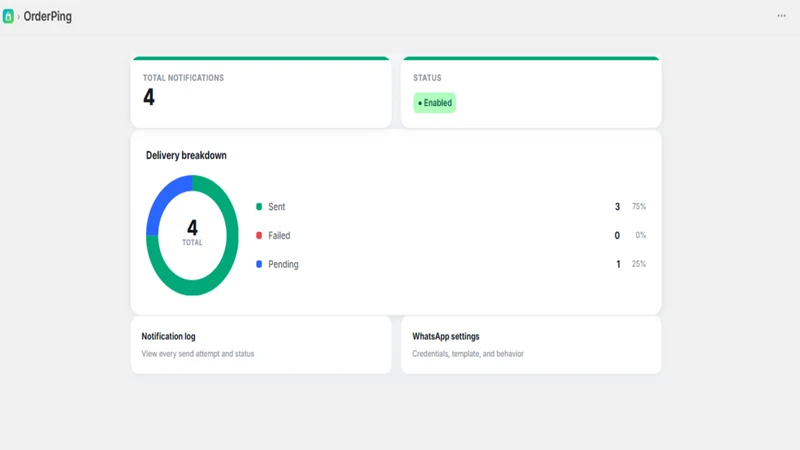Click the red Failed legend swatch

tap(259, 235)
